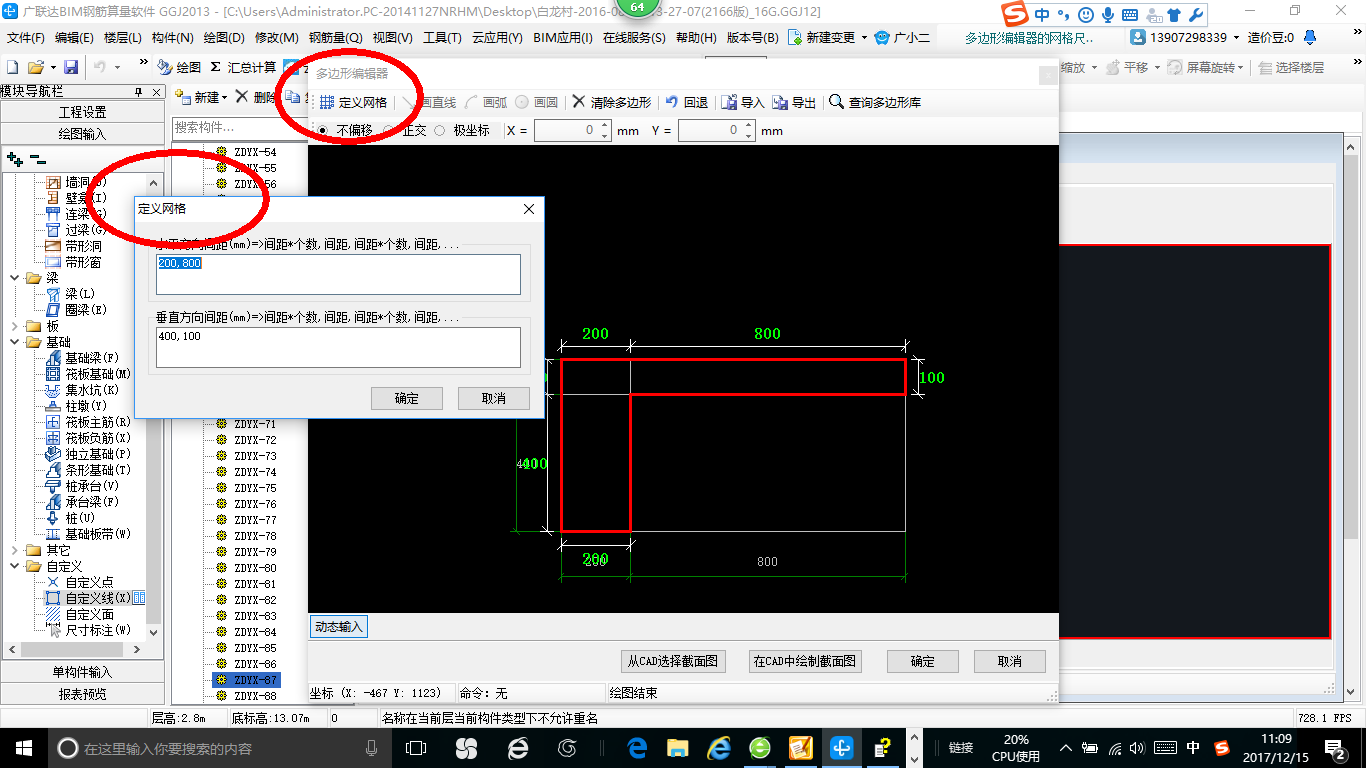Click the 平移 pan hand icon
1366x768 pixels.
pyautogui.click(x=1112, y=67)
